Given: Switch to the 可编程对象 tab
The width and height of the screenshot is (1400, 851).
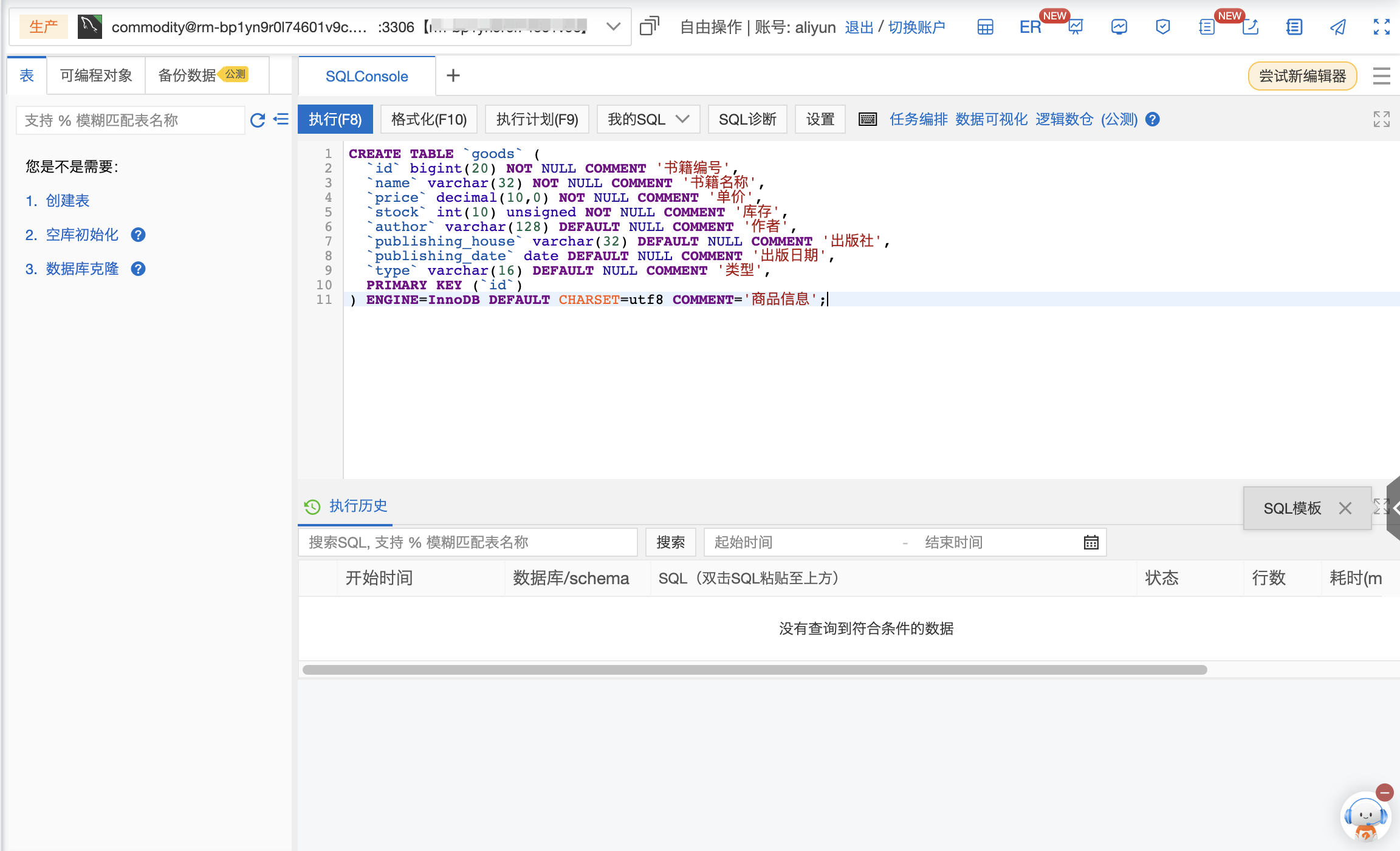Looking at the screenshot, I should (96, 75).
